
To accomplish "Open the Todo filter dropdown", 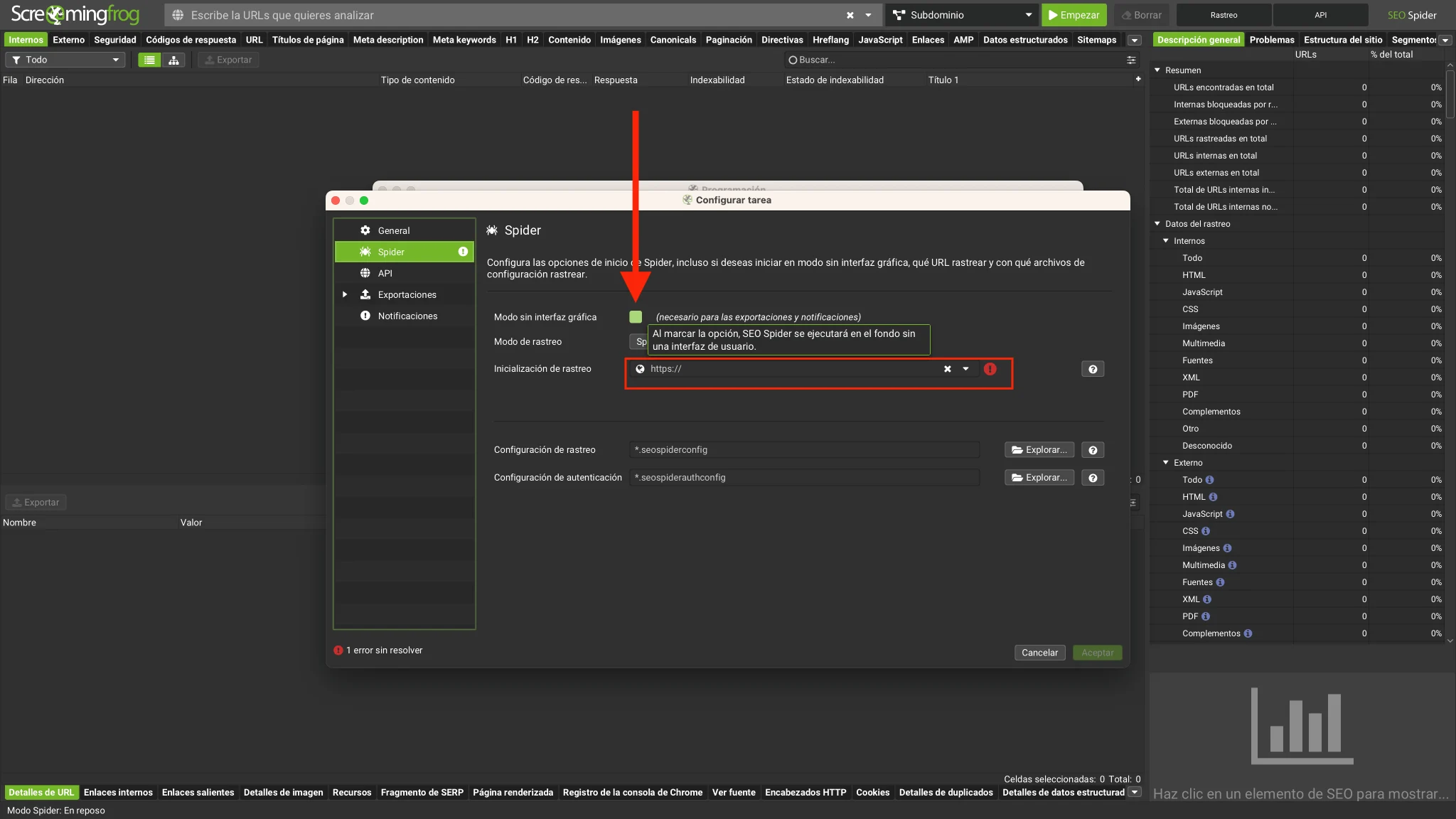I will click(x=65, y=60).
